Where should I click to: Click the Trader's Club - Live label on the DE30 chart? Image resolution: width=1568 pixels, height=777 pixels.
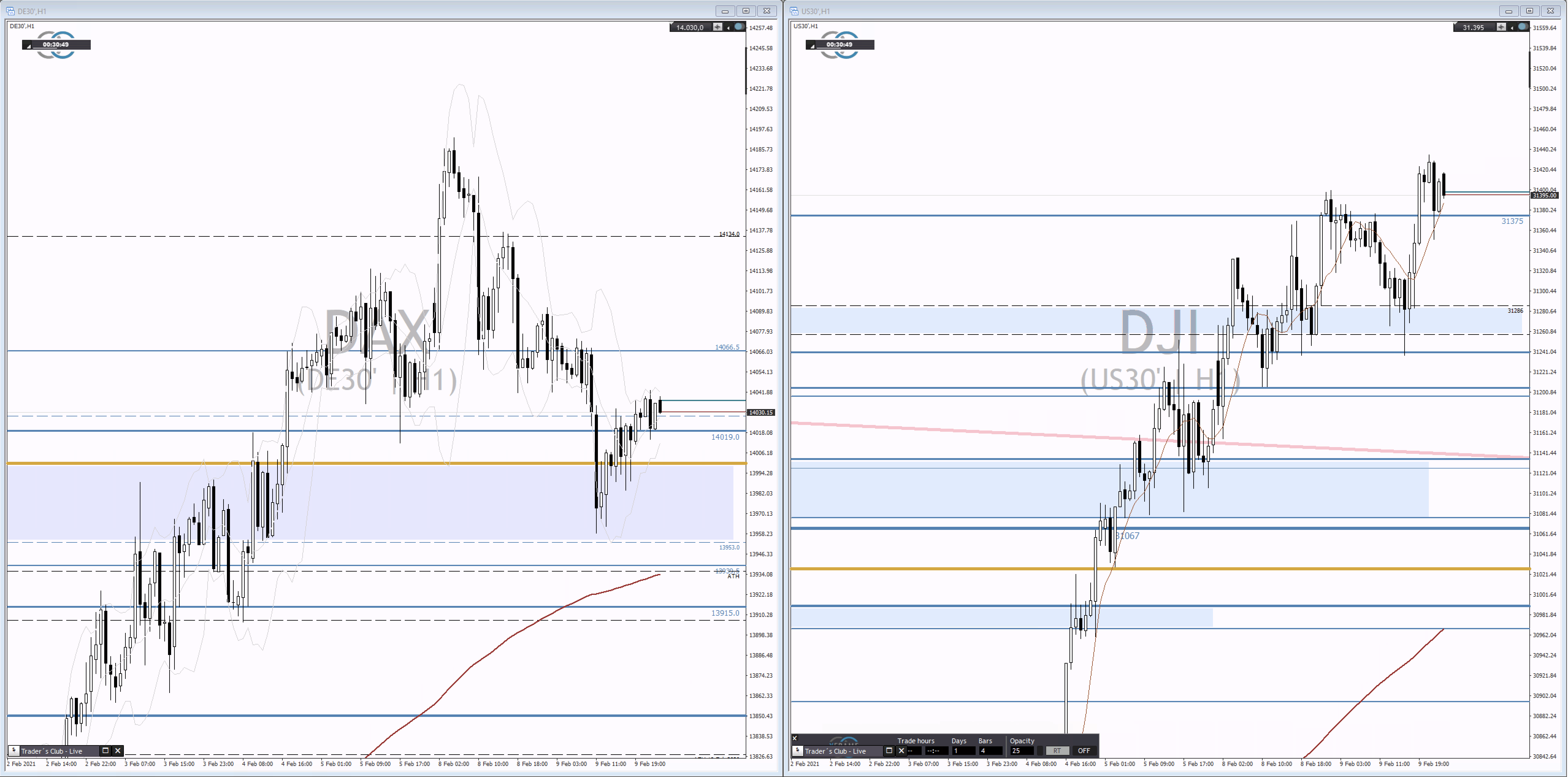point(52,752)
